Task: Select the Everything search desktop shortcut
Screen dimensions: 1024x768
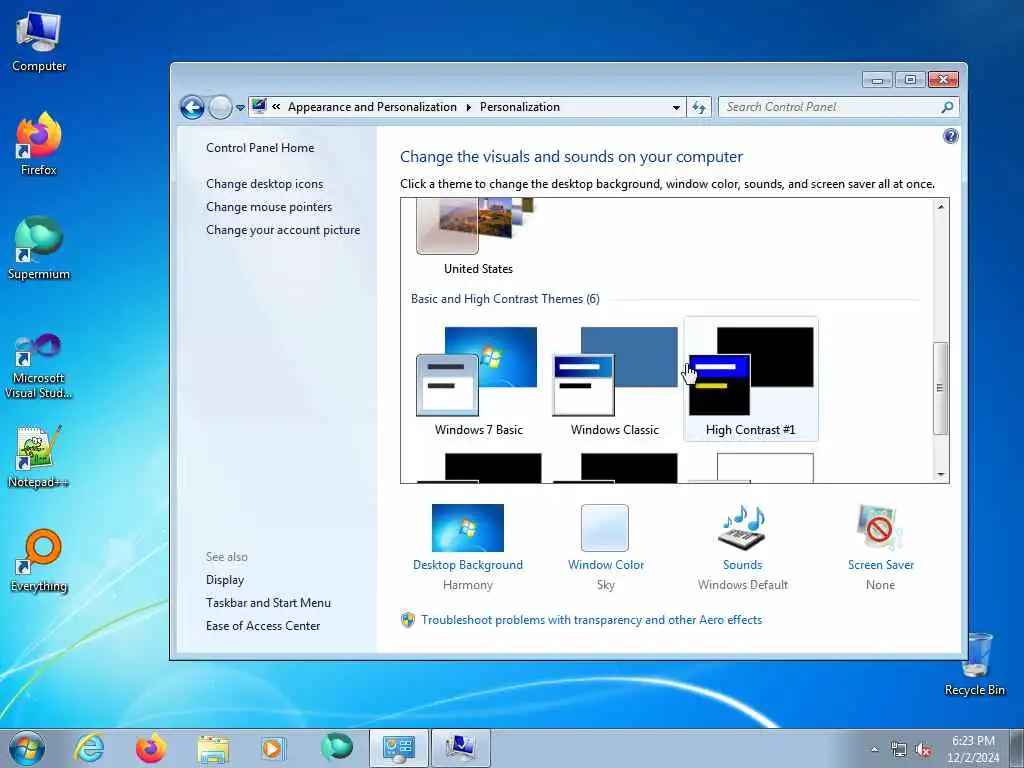Action: (39, 560)
